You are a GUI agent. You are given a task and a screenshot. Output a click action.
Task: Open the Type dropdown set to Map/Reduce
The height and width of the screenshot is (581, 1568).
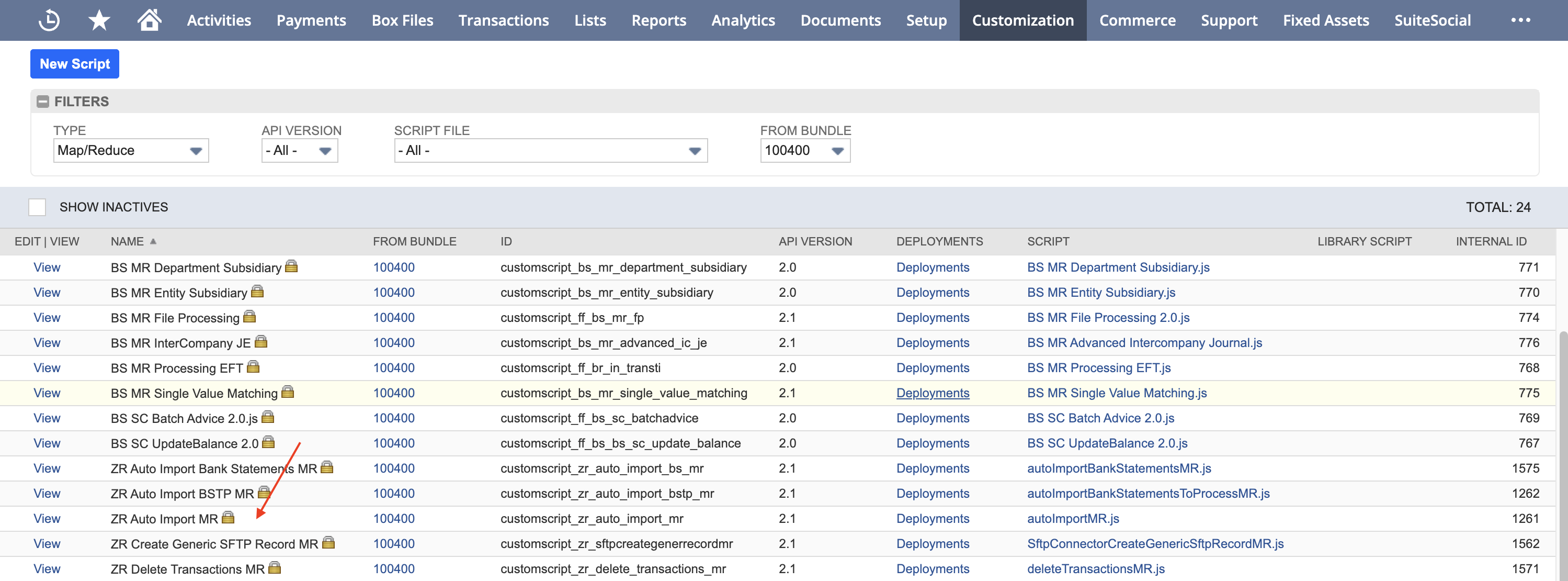coord(131,150)
